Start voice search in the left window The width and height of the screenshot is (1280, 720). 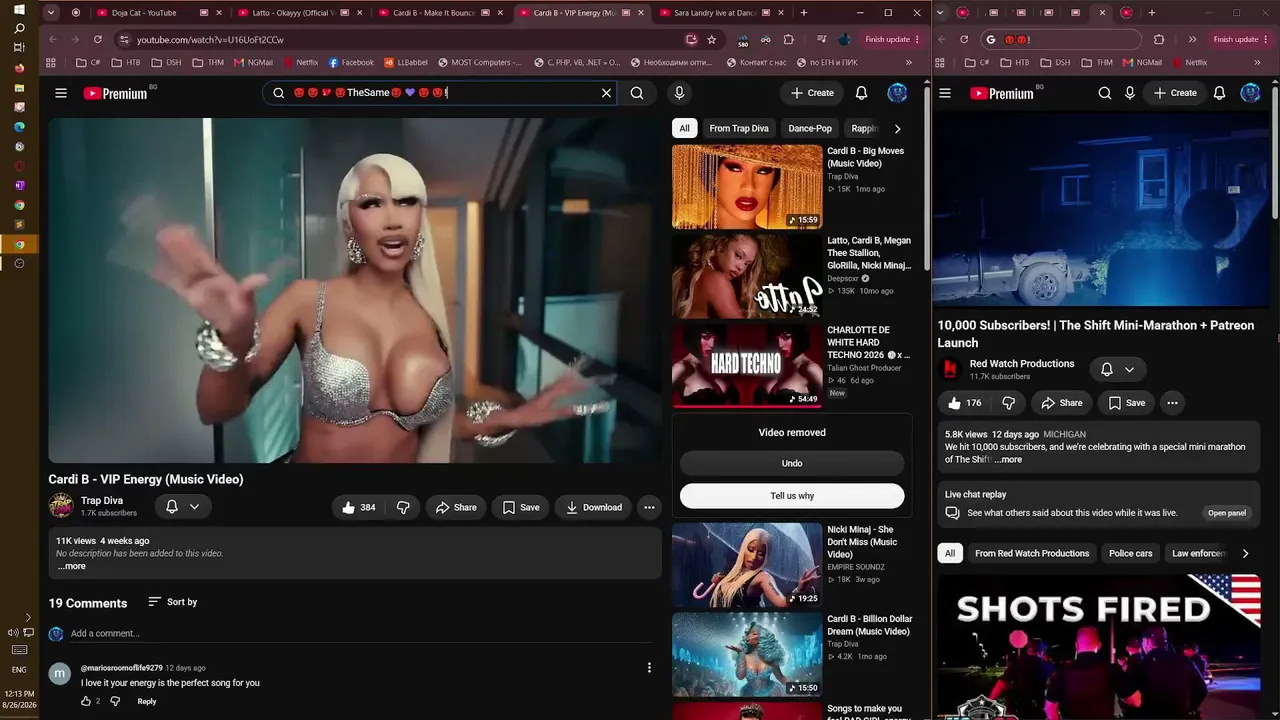(x=679, y=93)
